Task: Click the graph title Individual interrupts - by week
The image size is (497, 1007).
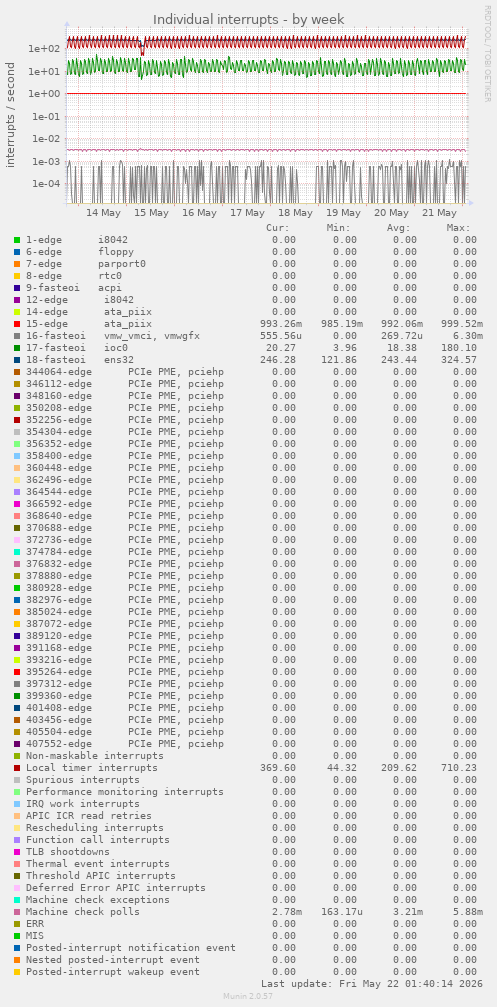Action: pos(248,19)
